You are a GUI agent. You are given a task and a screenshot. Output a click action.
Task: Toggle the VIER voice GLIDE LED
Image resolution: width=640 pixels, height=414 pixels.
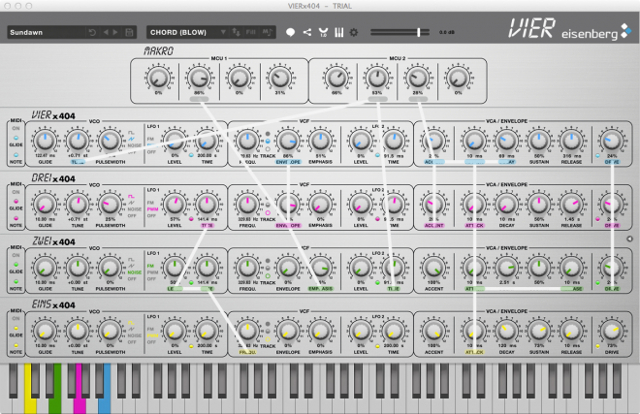(16, 138)
